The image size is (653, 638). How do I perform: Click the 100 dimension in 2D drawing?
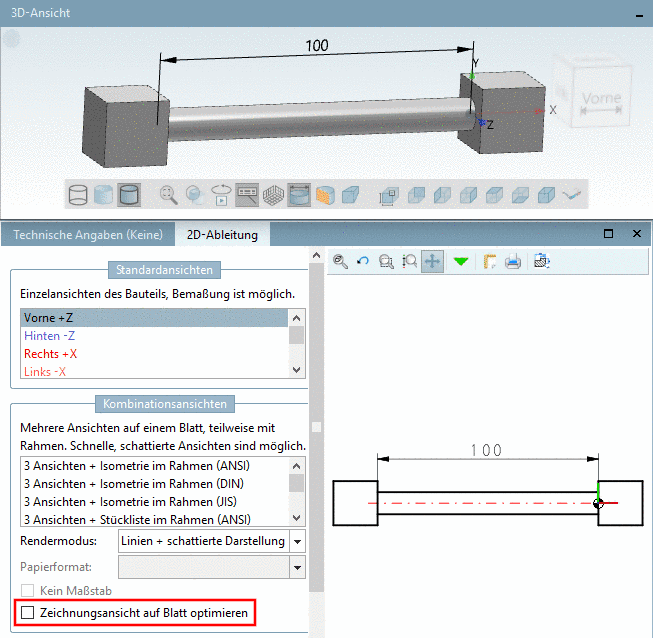click(x=486, y=450)
